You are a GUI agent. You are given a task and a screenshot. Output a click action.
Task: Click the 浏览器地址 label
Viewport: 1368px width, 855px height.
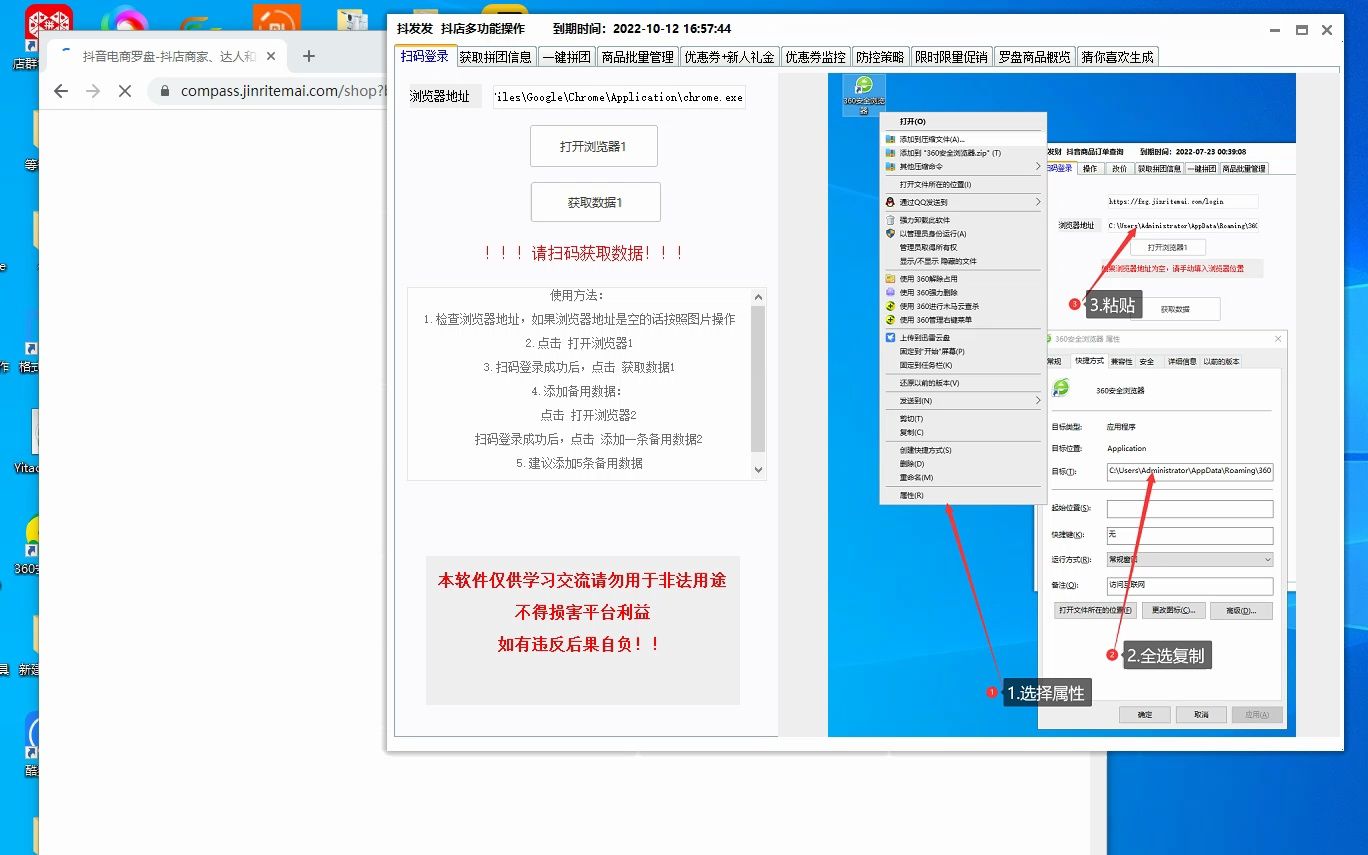(x=439, y=97)
